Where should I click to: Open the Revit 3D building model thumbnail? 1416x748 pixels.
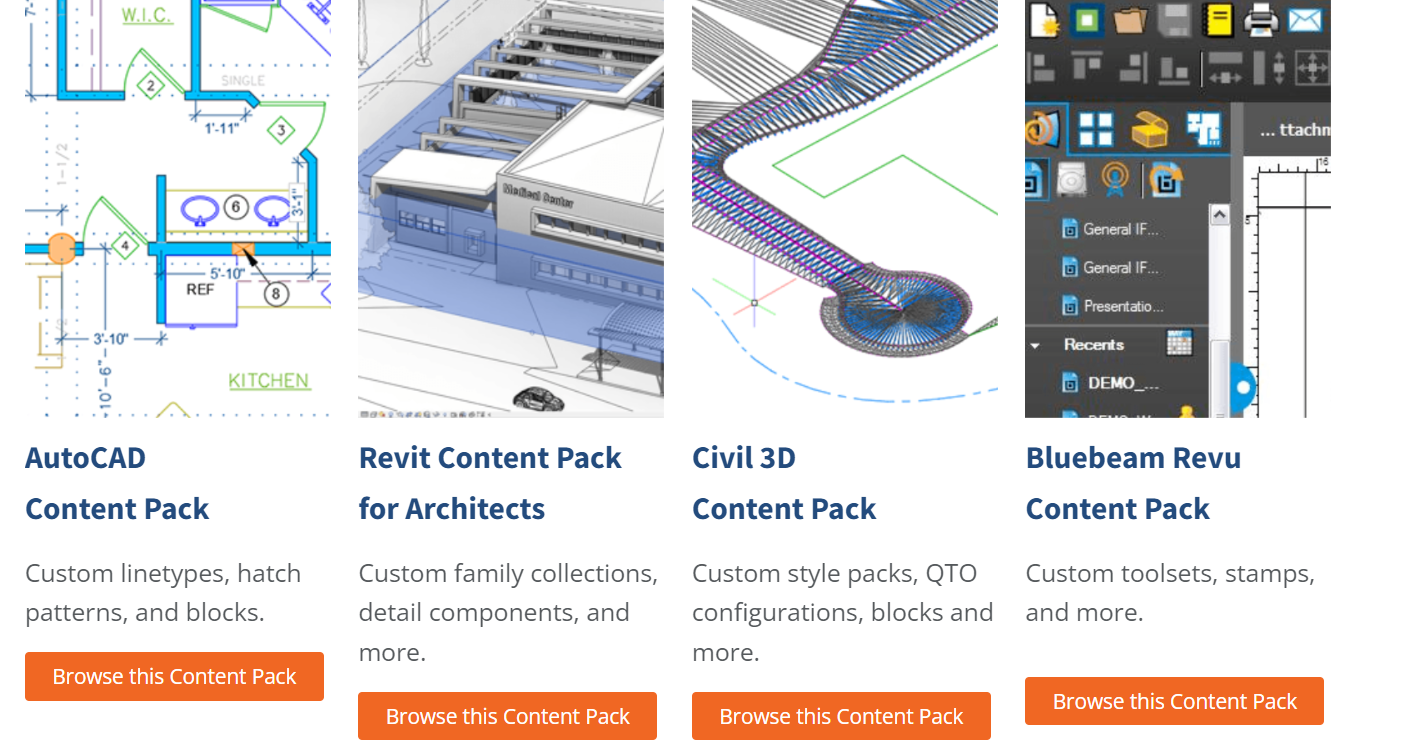pyautogui.click(x=511, y=208)
